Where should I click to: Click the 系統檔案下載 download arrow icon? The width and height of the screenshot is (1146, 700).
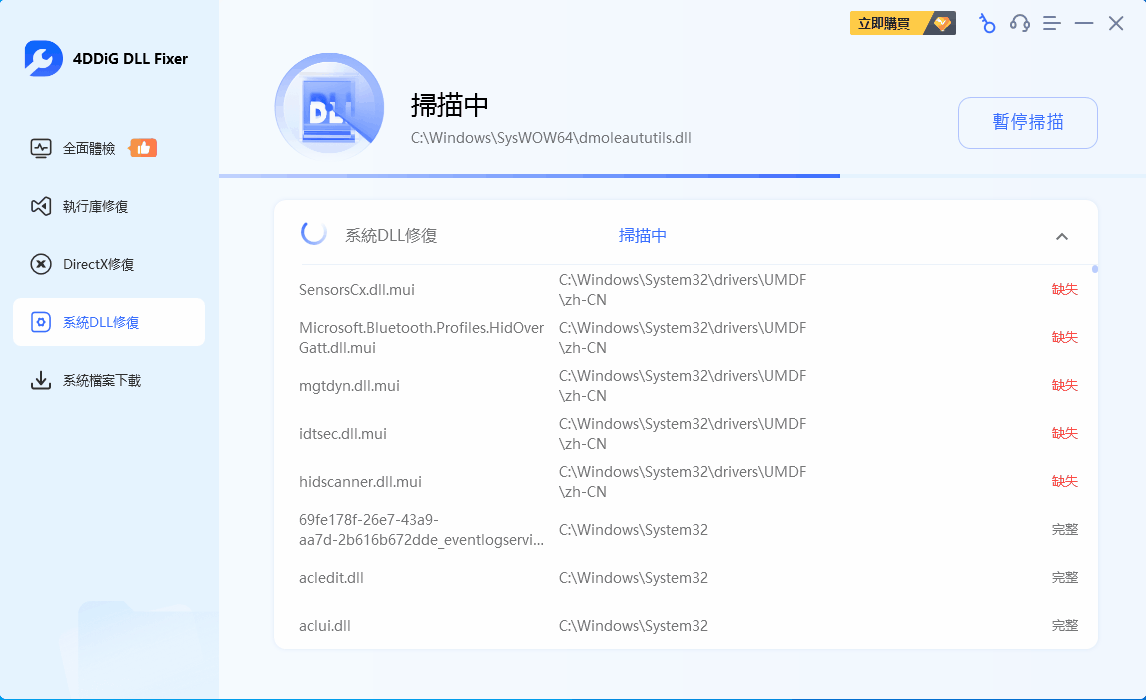tap(41, 381)
